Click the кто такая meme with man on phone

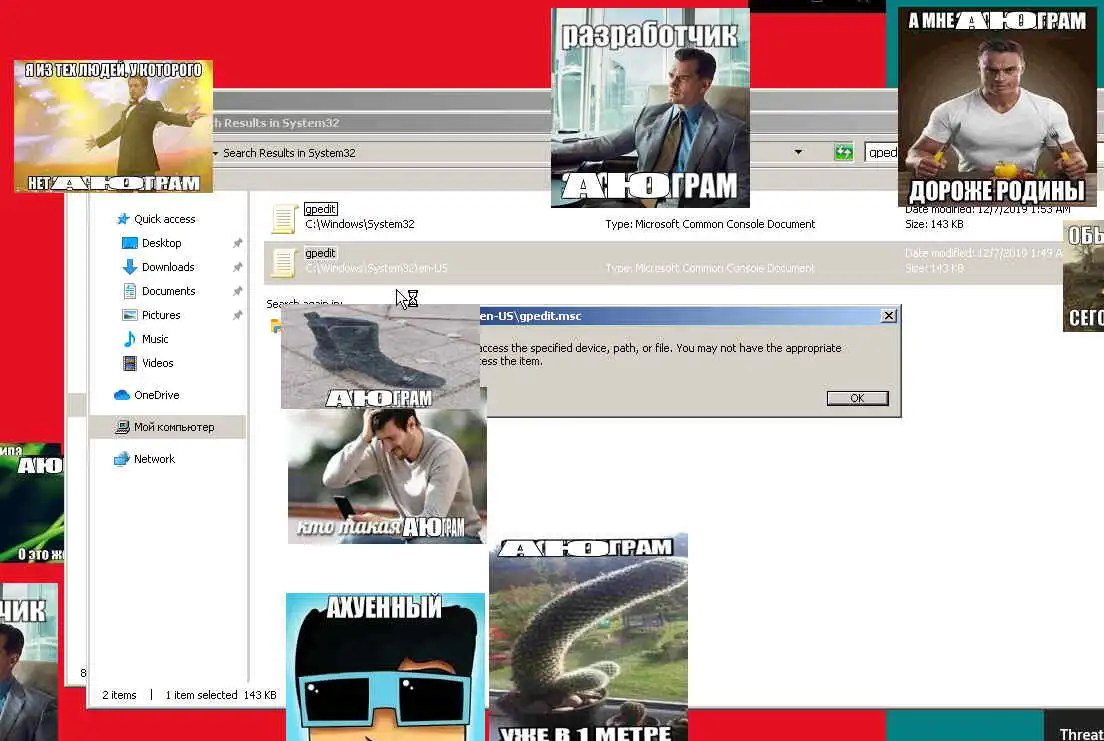pyautogui.click(x=387, y=476)
